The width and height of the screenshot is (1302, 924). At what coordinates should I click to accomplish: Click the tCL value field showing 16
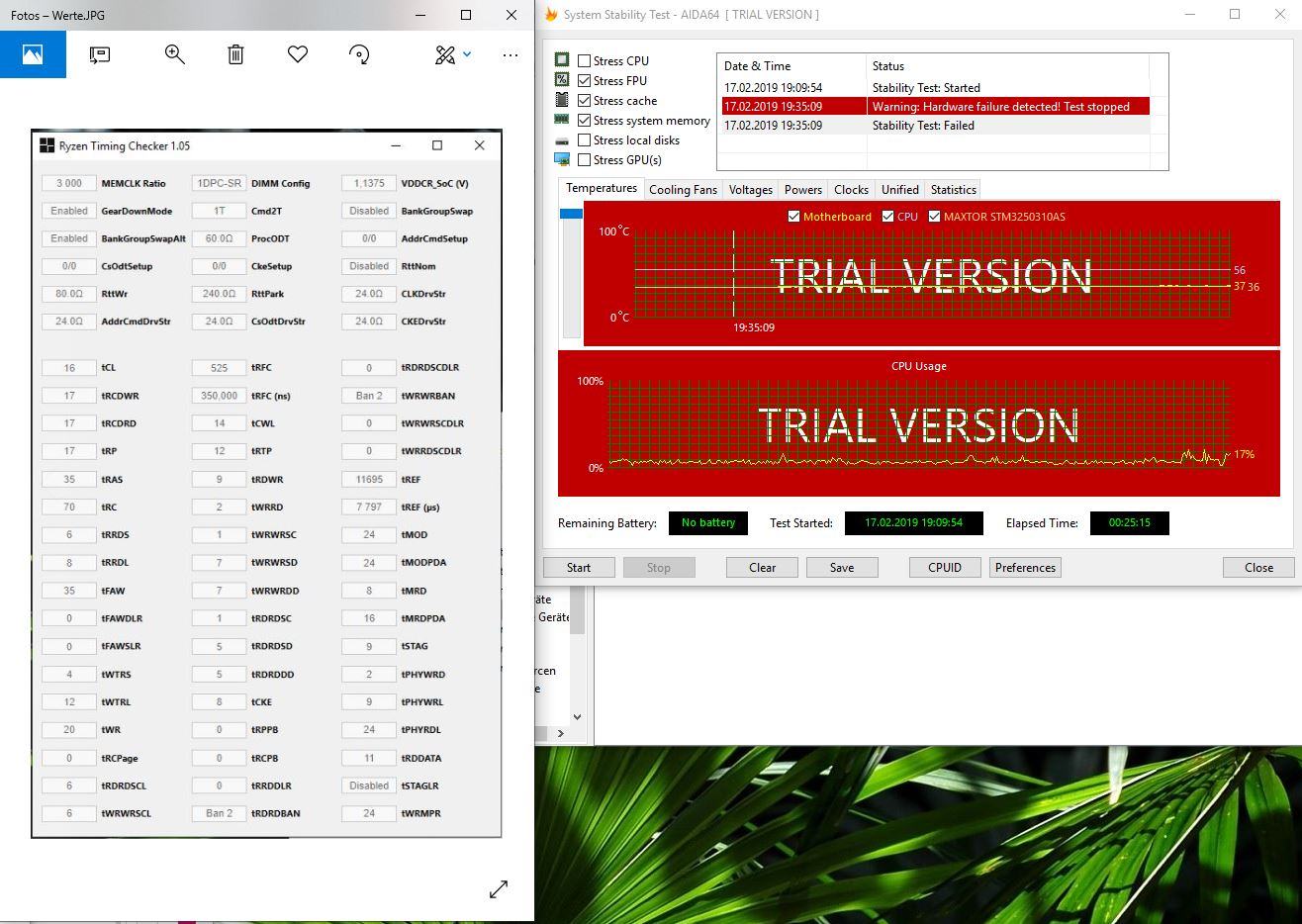point(69,368)
